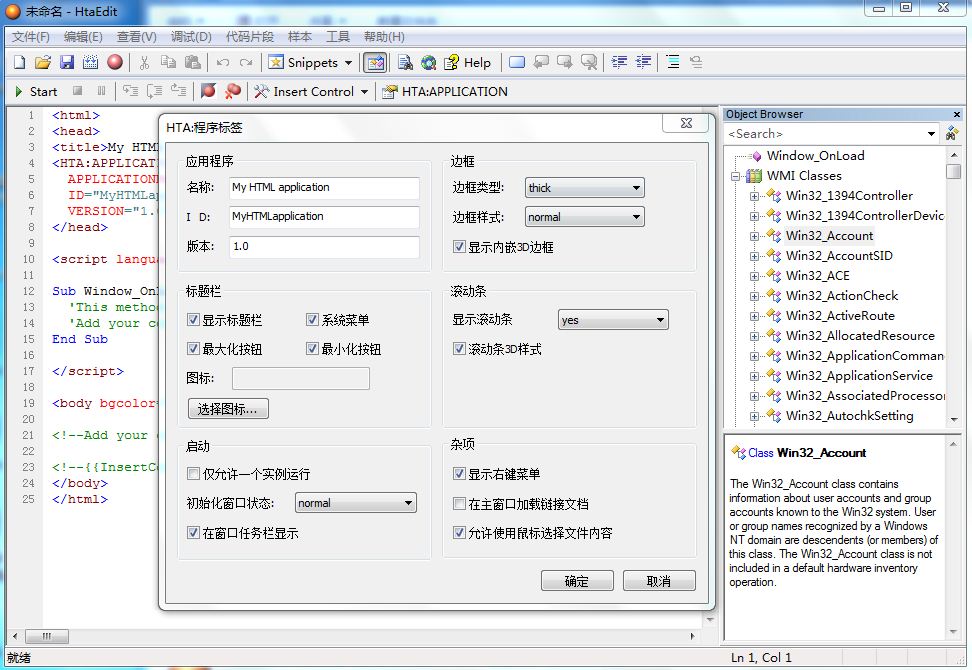Toggle 在窗口任务栏显示 checkbox
972x670 pixels.
(x=193, y=533)
